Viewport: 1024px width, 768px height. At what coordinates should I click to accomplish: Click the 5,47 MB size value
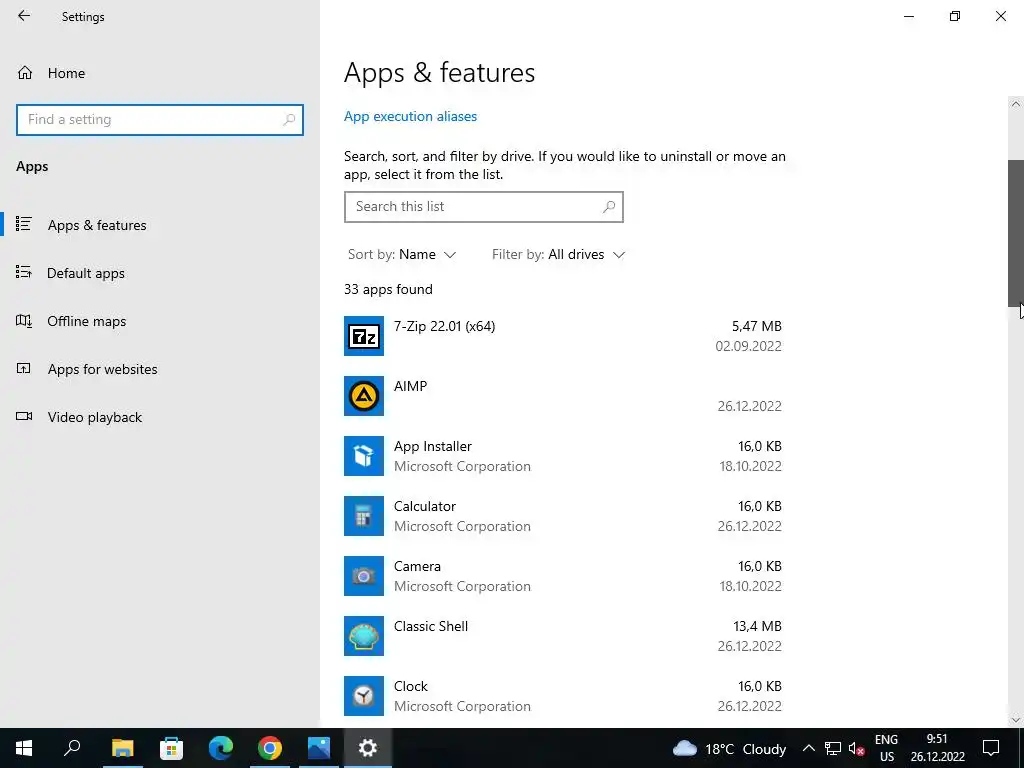click(756, 326)
